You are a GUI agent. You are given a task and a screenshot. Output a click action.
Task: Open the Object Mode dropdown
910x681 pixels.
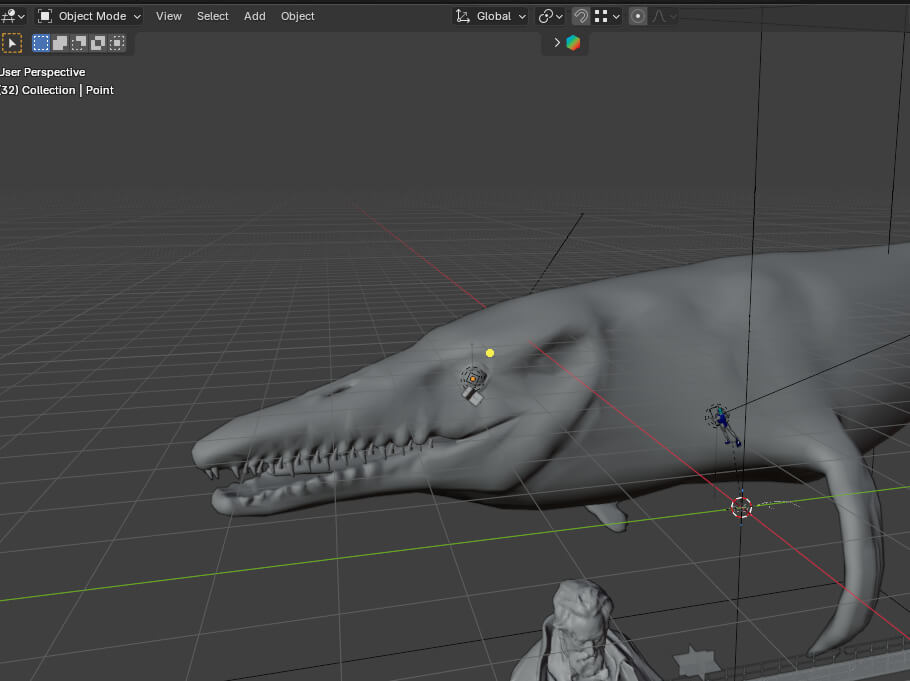coord(89,16)
